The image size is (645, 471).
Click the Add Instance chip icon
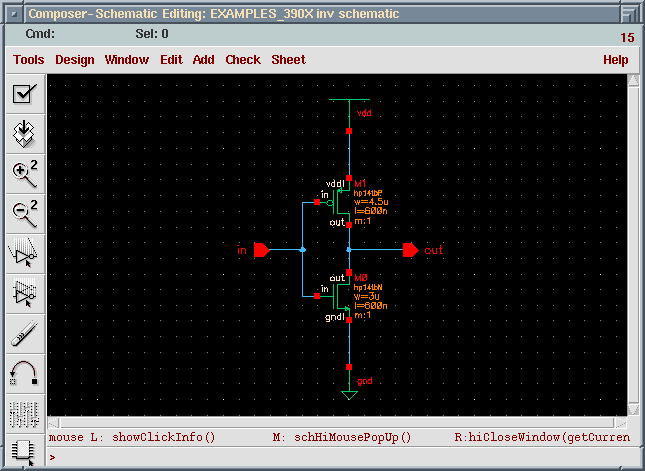pos(25,452)
